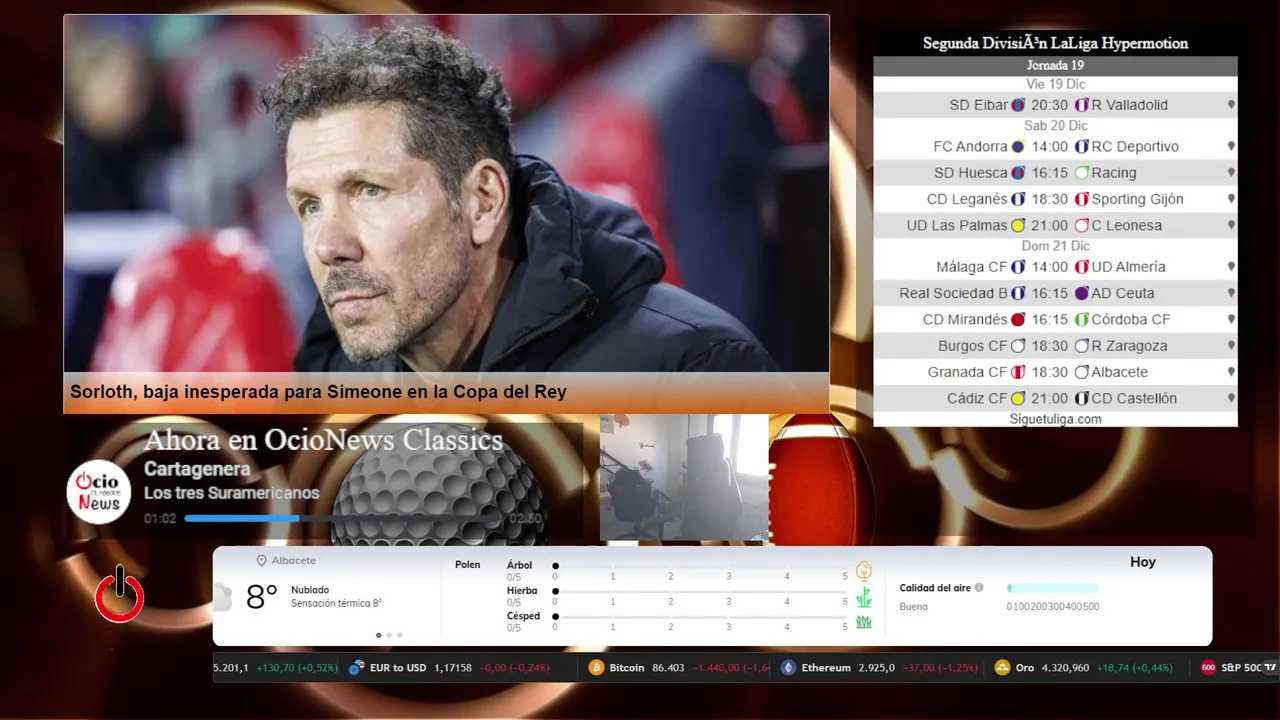1280x720 pixels.
Task: Click the RC Deportivo team name
Action: [1135, 147]
